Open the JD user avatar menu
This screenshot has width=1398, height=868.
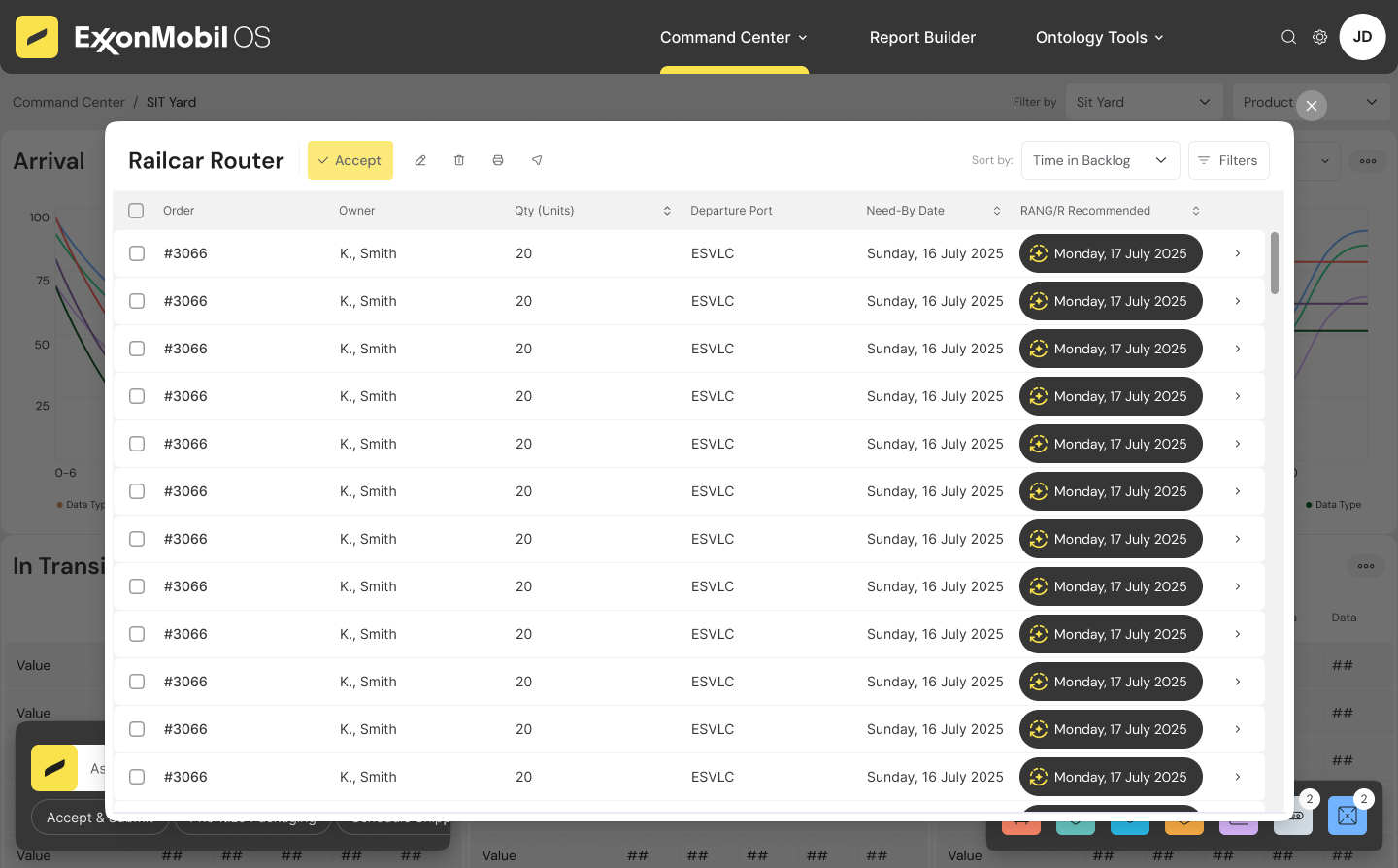pos(1362,37)
